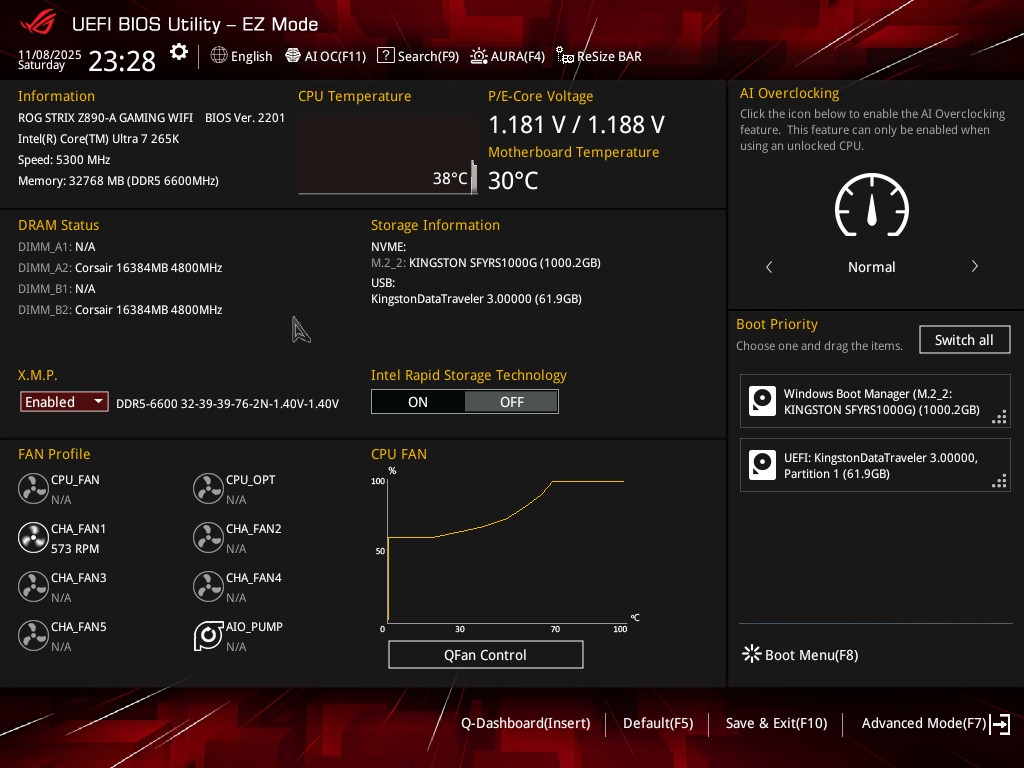The image size is (1024, 768).
Task: Set Intel Rapid Storage Technology to OFF
Action: [x=511, y=401]
